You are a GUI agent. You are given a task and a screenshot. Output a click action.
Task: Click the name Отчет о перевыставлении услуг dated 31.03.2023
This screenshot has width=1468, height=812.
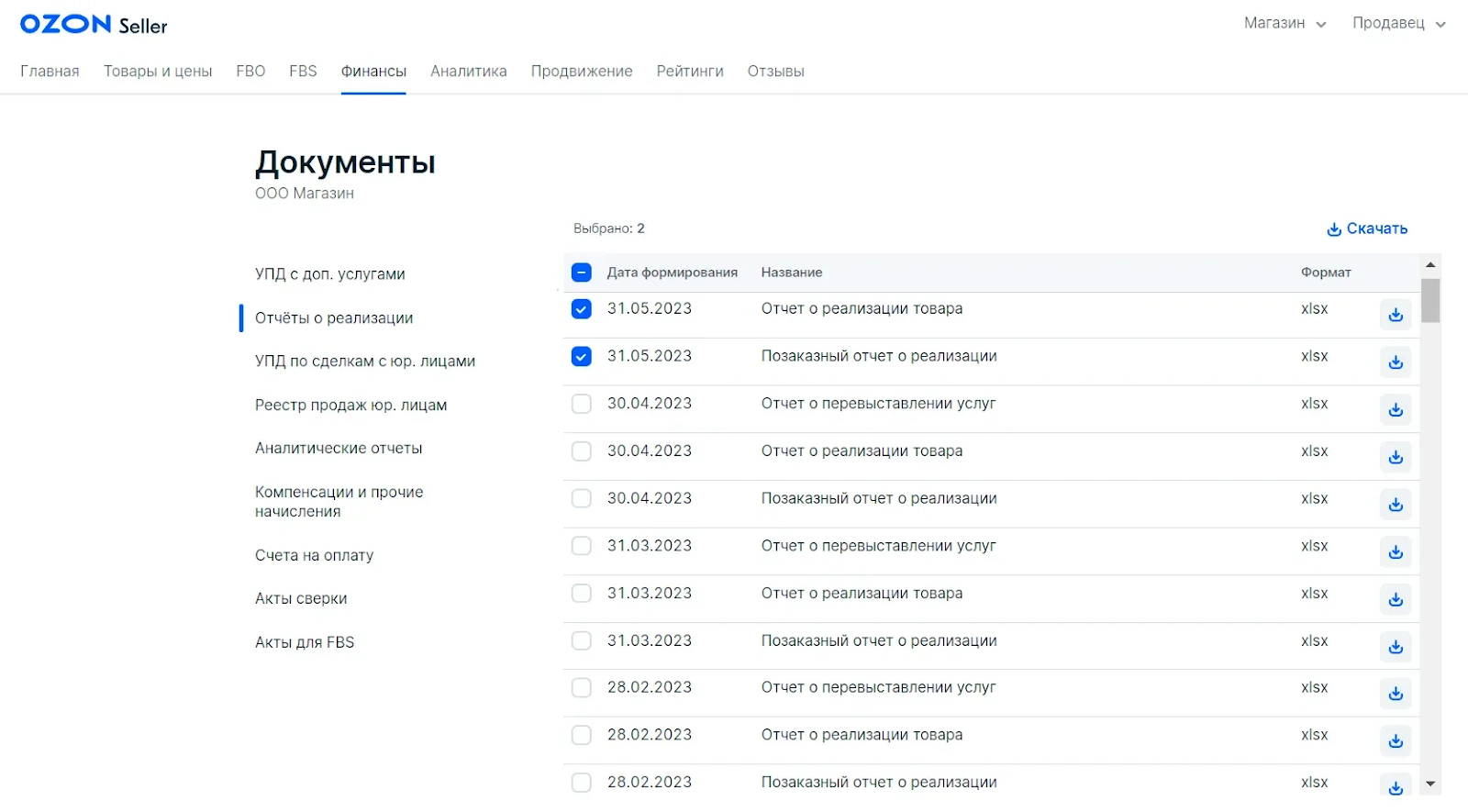click(x=879, y=546)
